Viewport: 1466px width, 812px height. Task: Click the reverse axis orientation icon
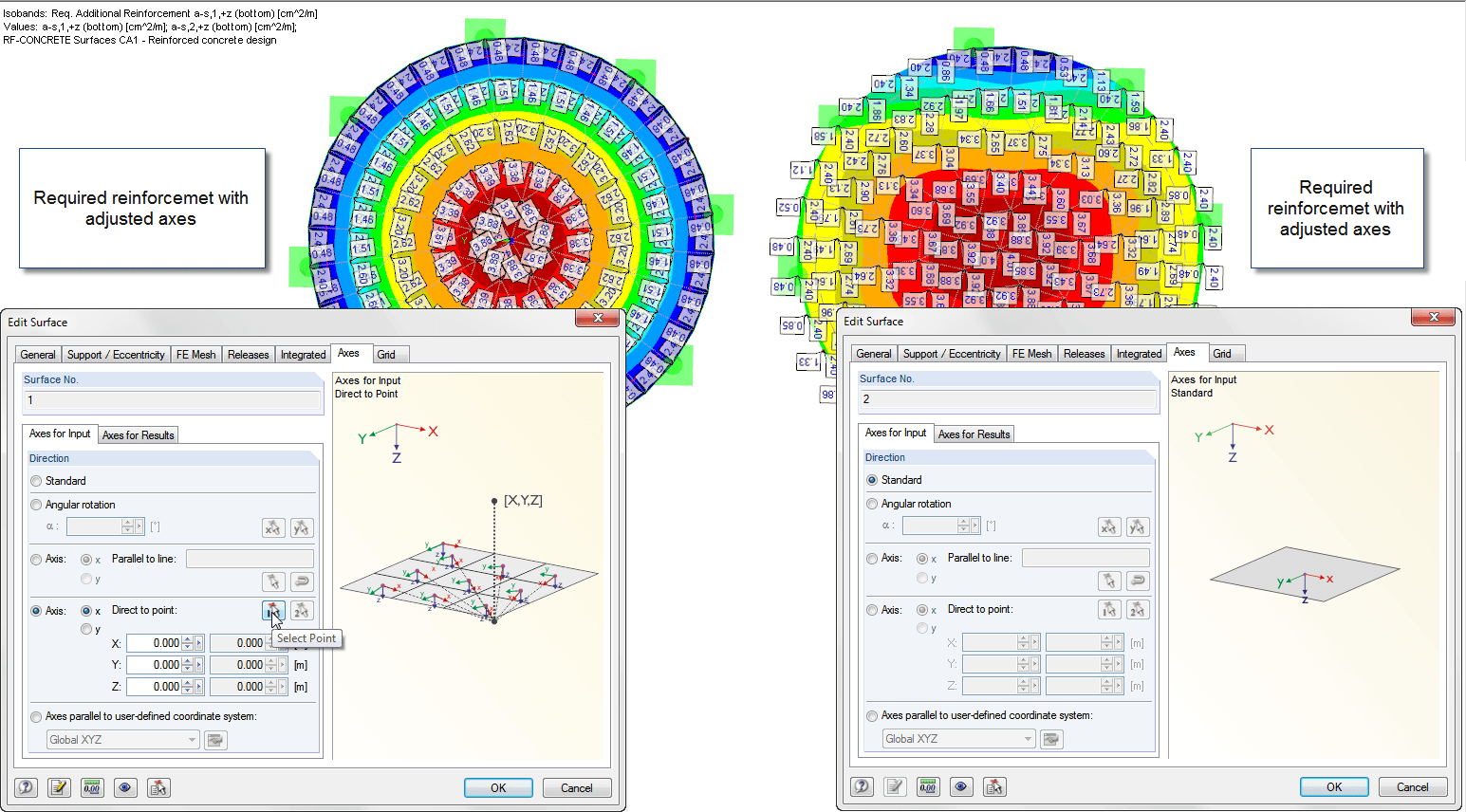point(302,581)
